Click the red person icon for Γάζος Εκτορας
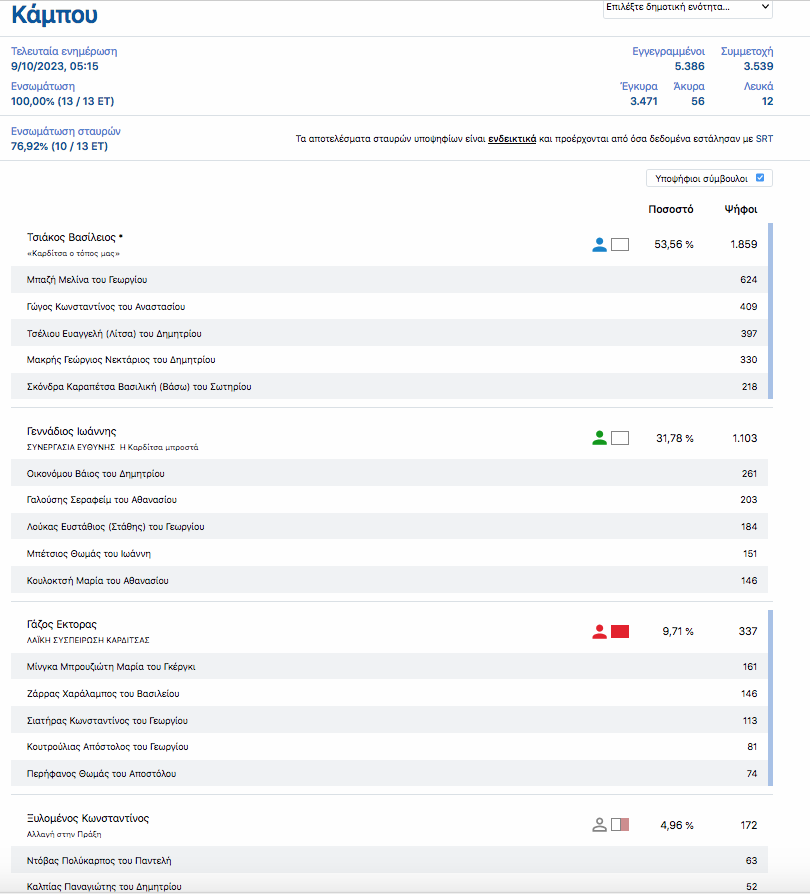The image size is (810, 894). [599, 631]
